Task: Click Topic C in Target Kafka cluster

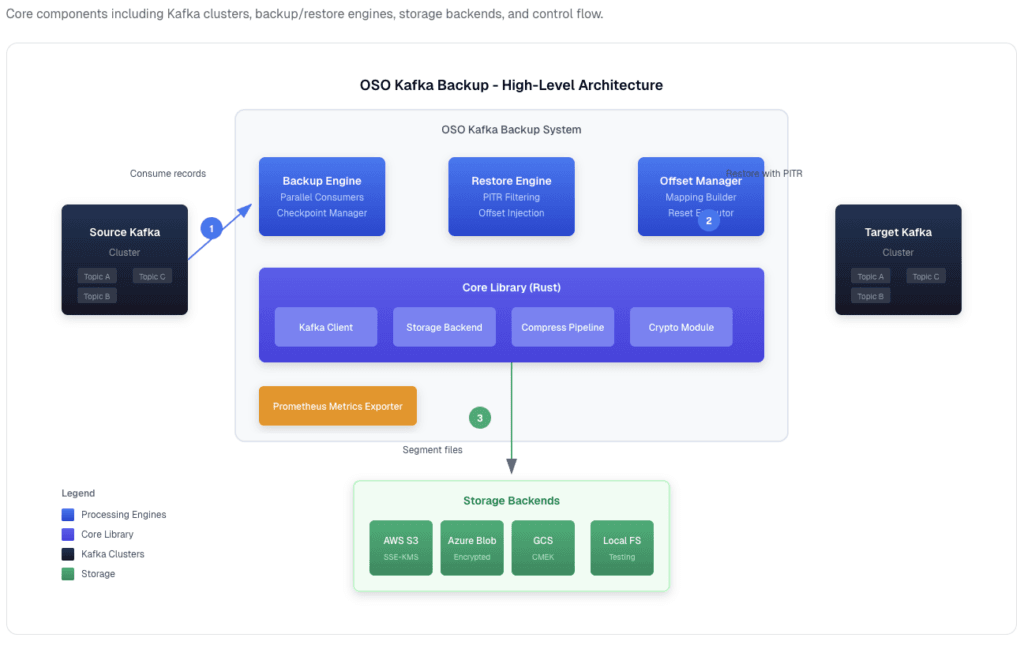Action: pos(927,276)
